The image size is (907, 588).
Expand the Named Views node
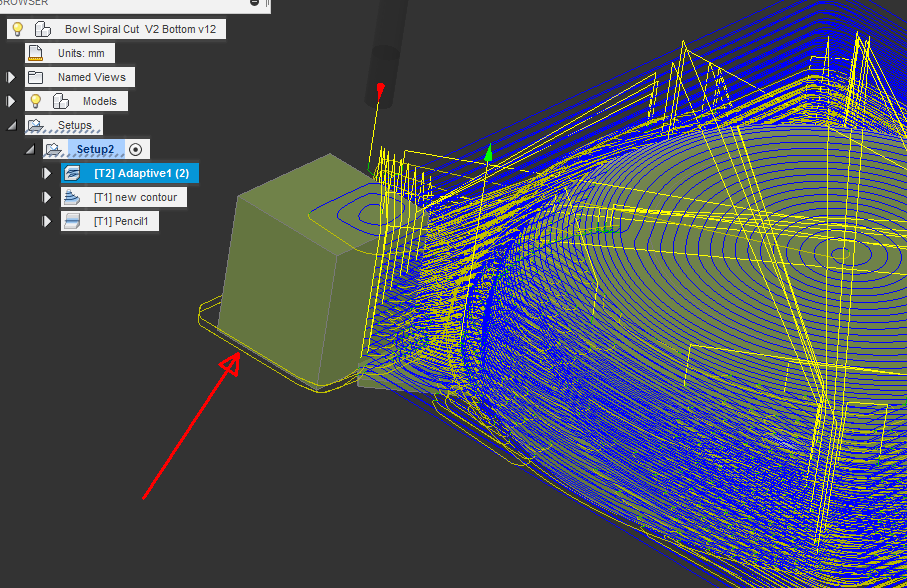(x=9, y=76)
